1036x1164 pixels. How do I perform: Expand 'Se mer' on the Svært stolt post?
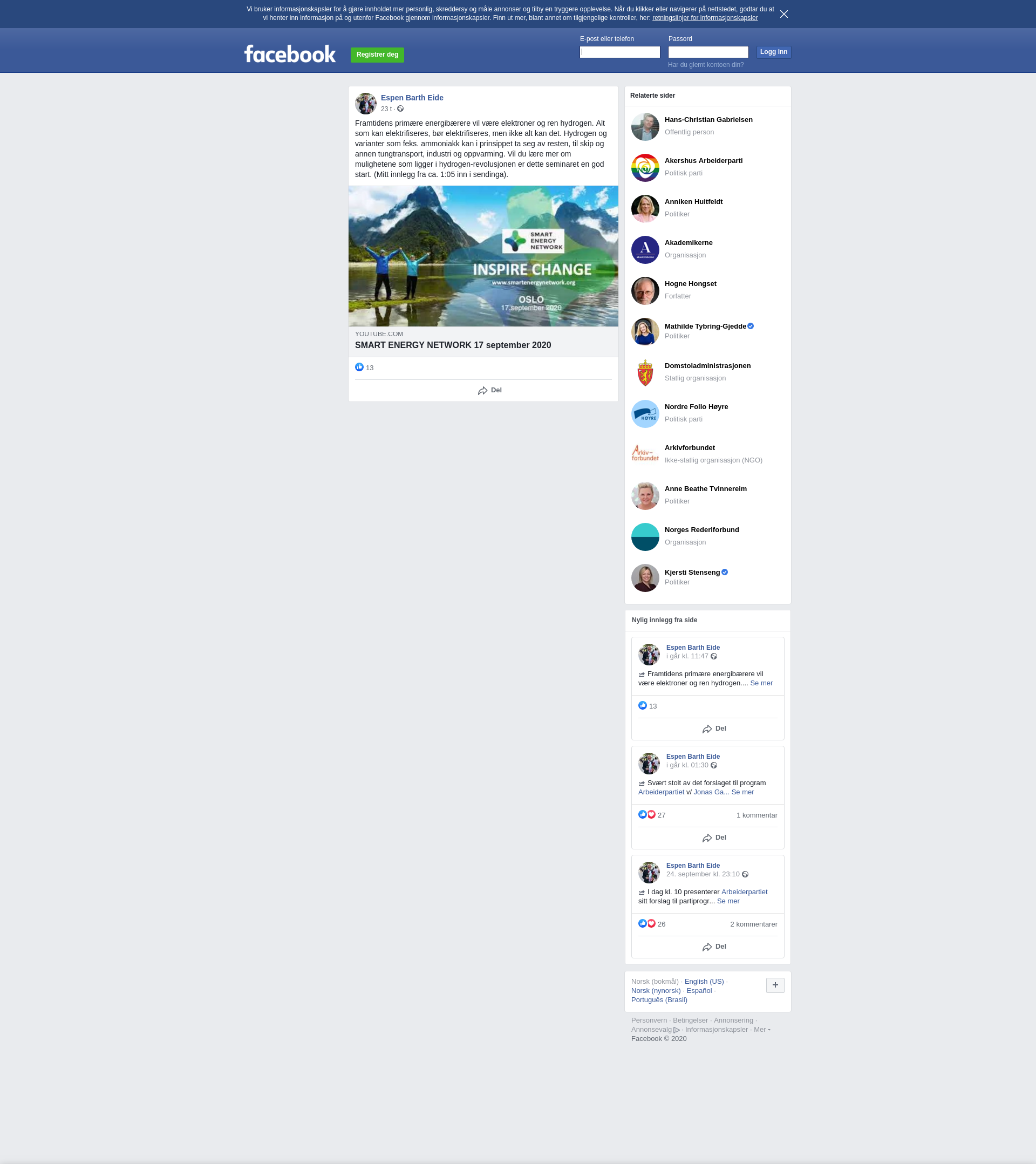click(742, 792)
